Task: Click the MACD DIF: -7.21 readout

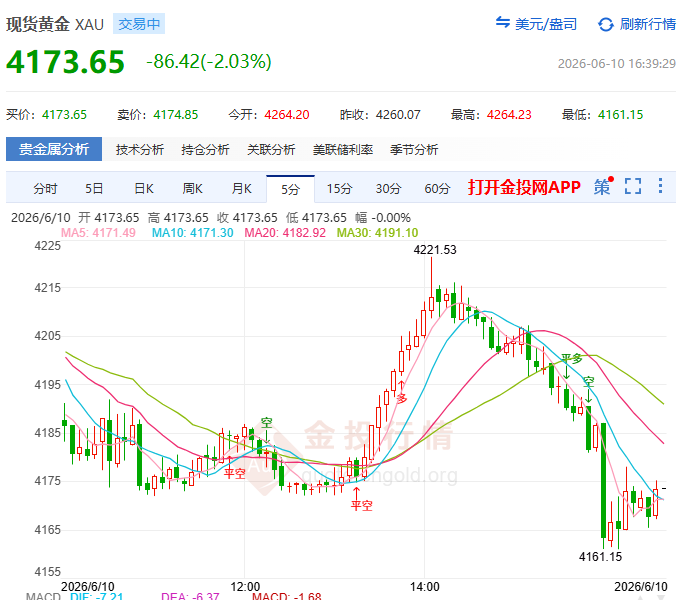Action: pos(96,597)
